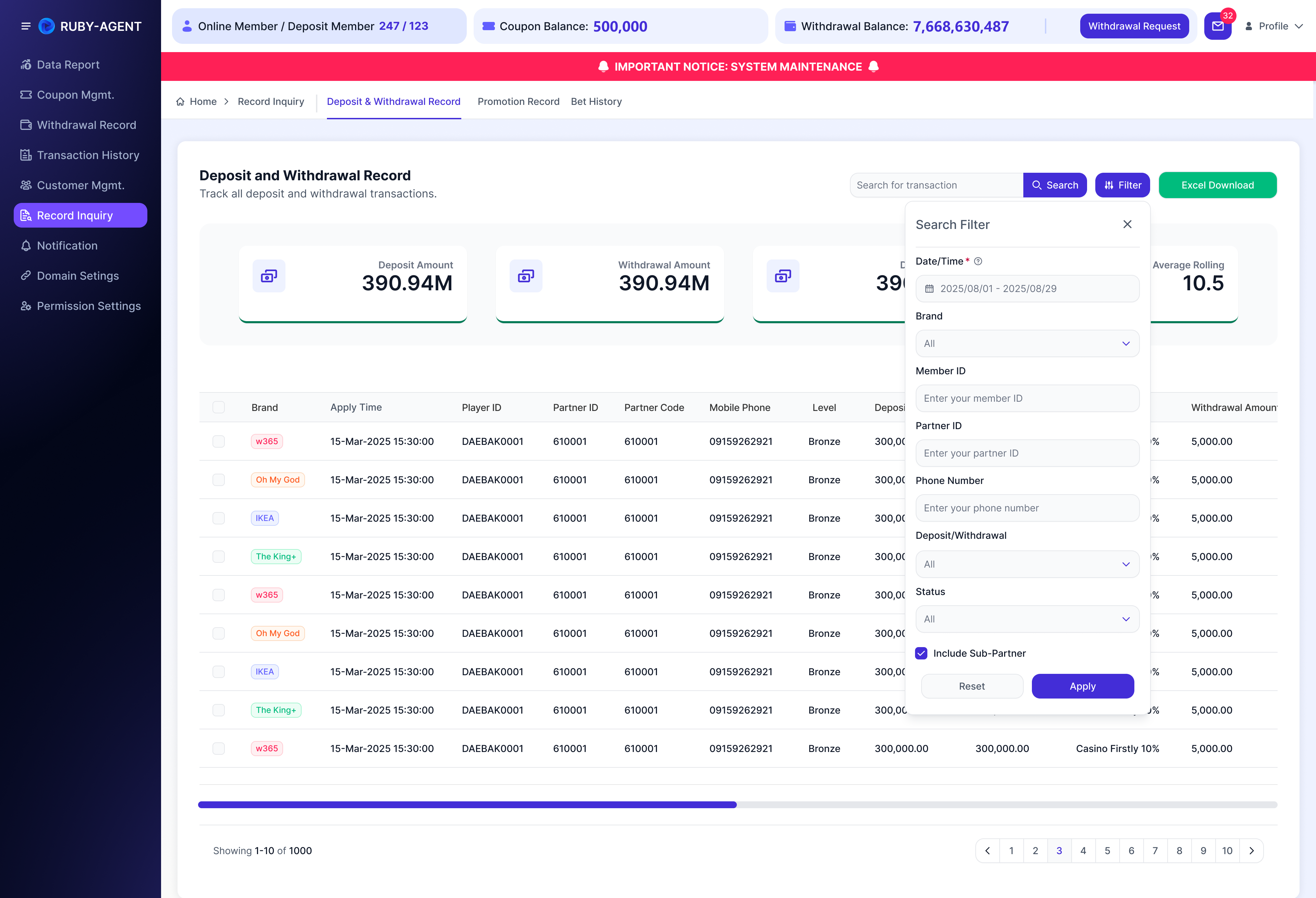Check the second IKEA row checkbox
The image size is (1316, 898).
tap(219, 671)
